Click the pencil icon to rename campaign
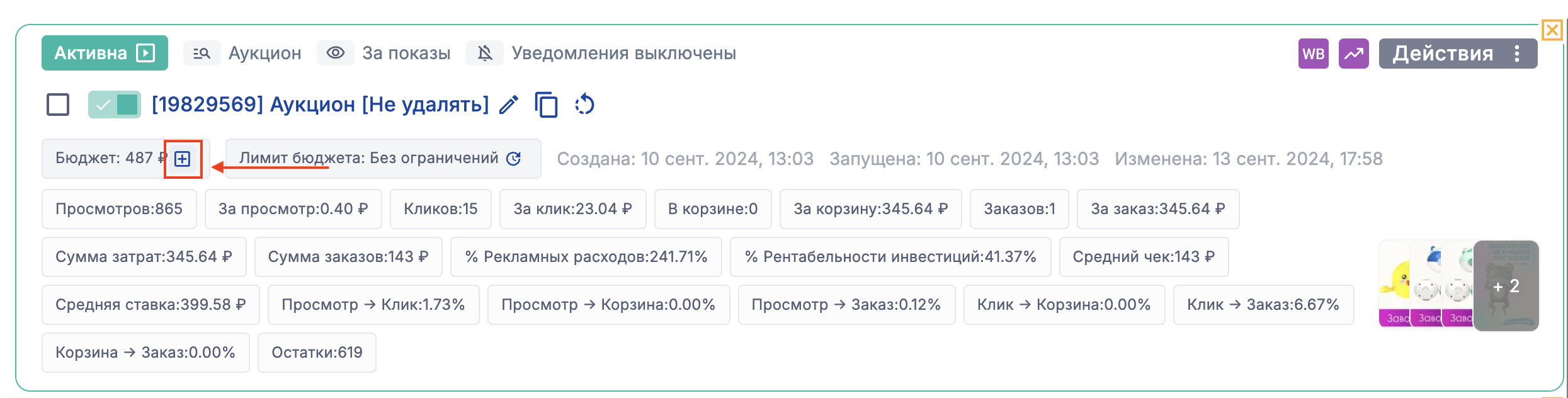 tap(509, 105)
